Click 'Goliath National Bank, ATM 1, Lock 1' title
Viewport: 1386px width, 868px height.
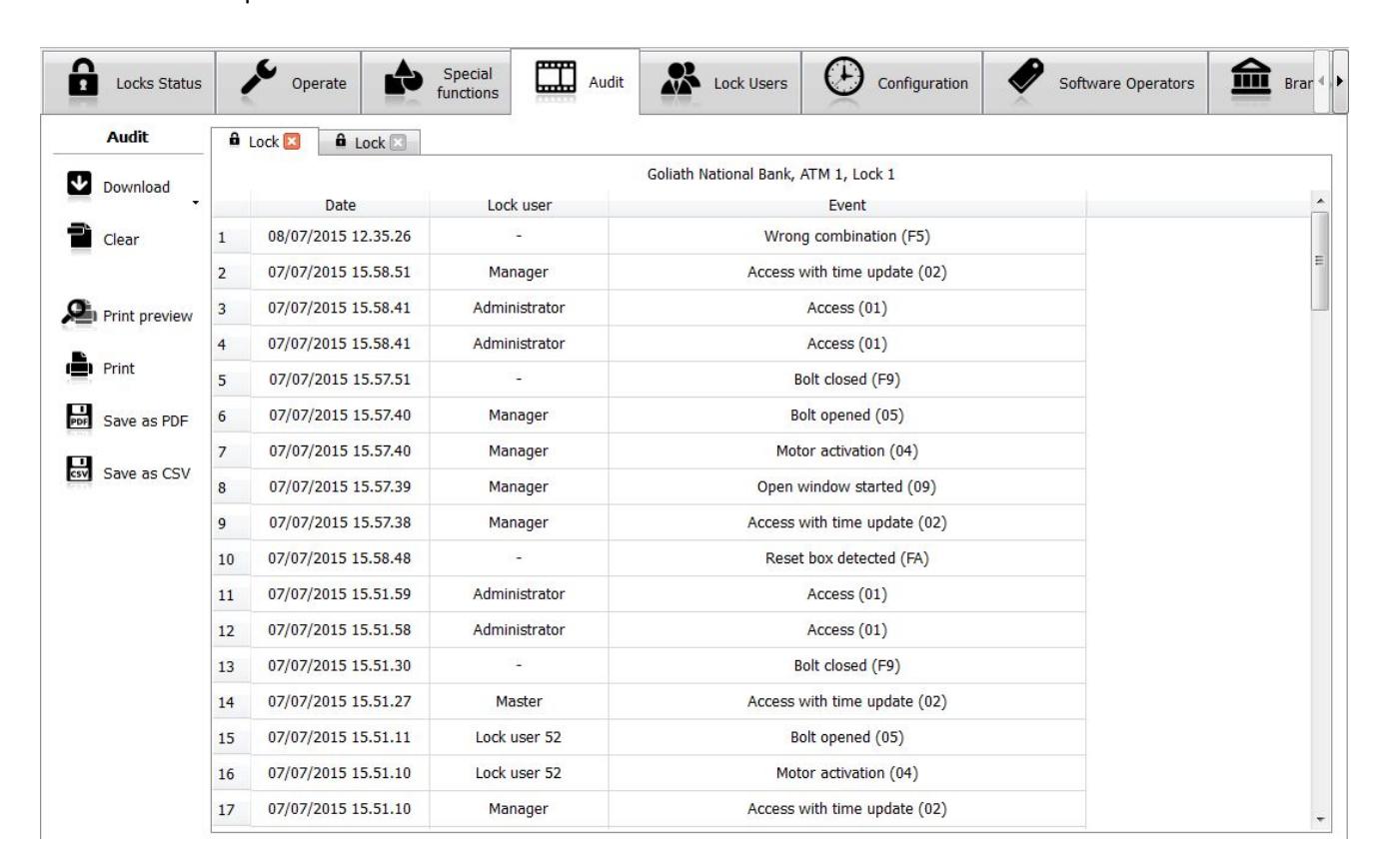[771, 174]
